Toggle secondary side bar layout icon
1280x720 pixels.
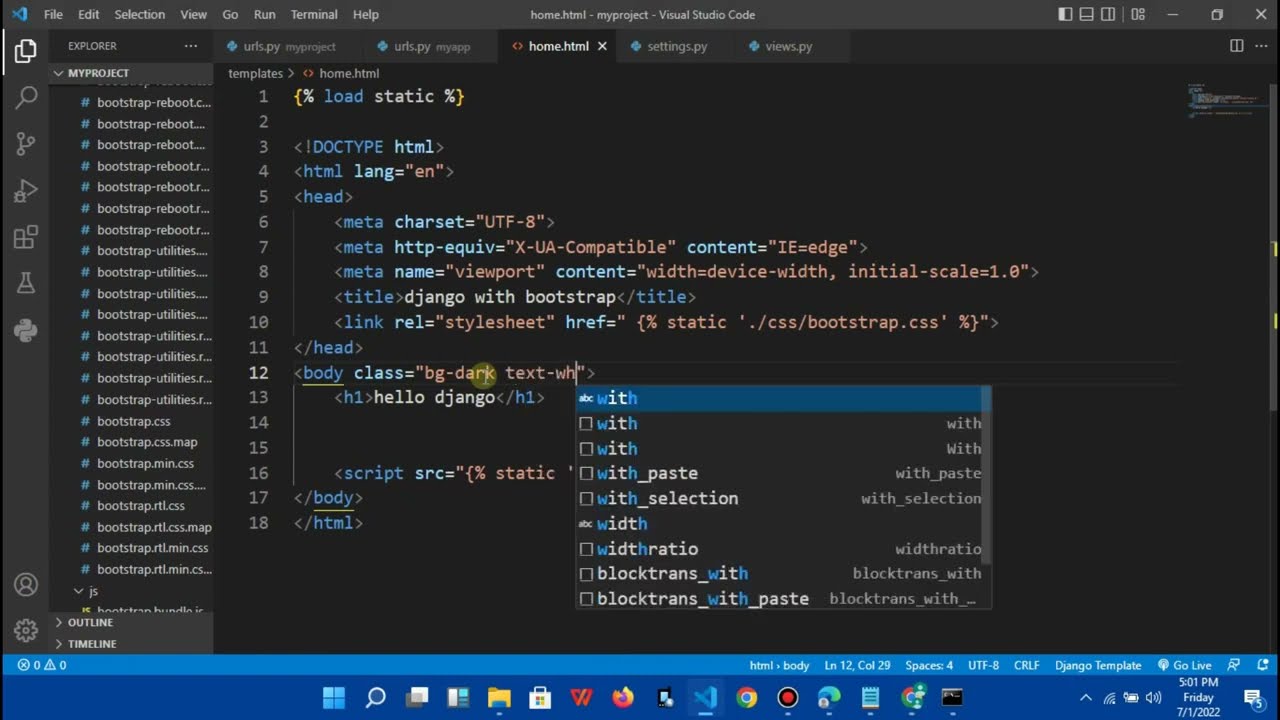(x=1109, y=14)
